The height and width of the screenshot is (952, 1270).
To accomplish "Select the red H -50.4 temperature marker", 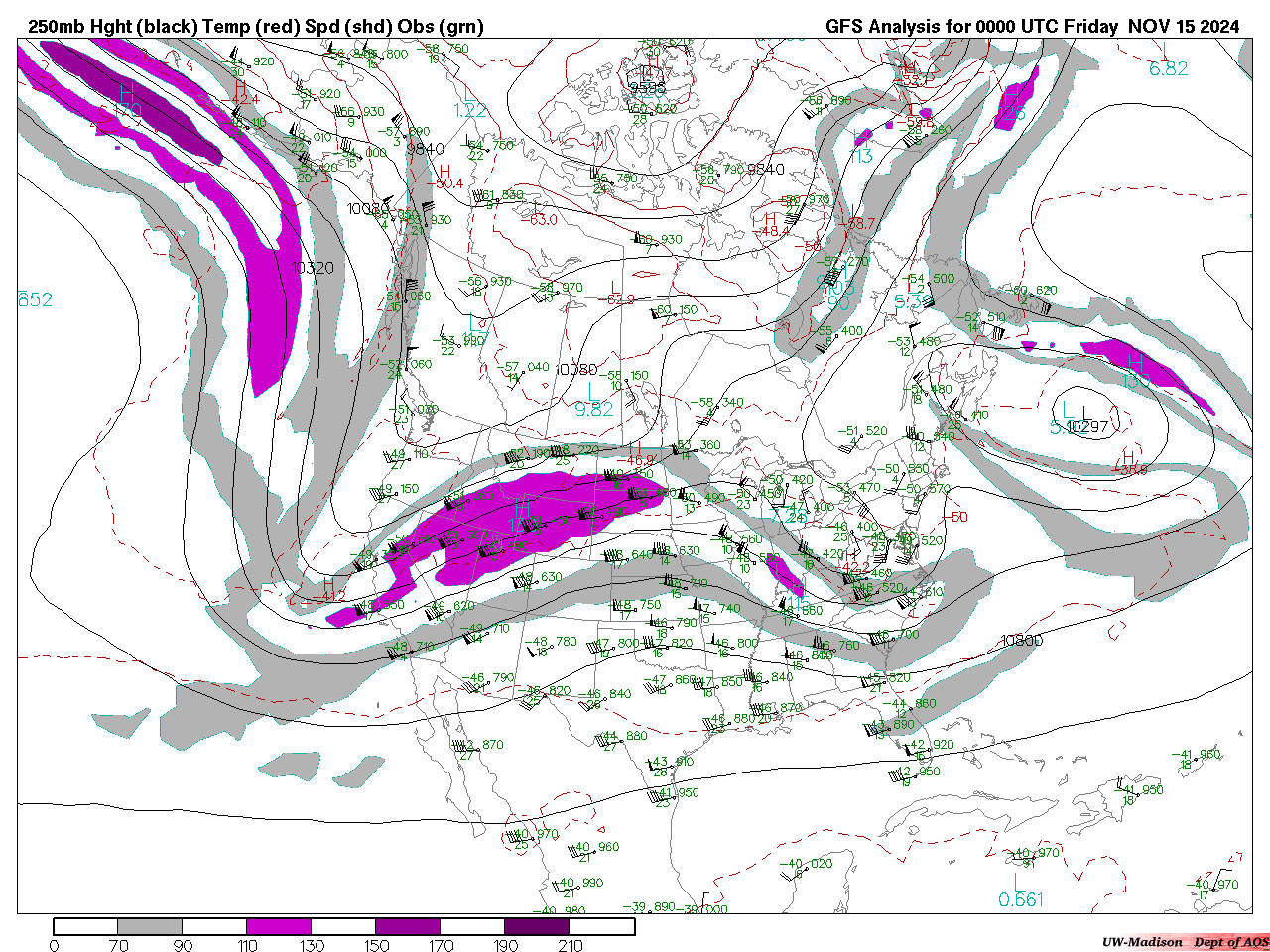I will [447, 178].
